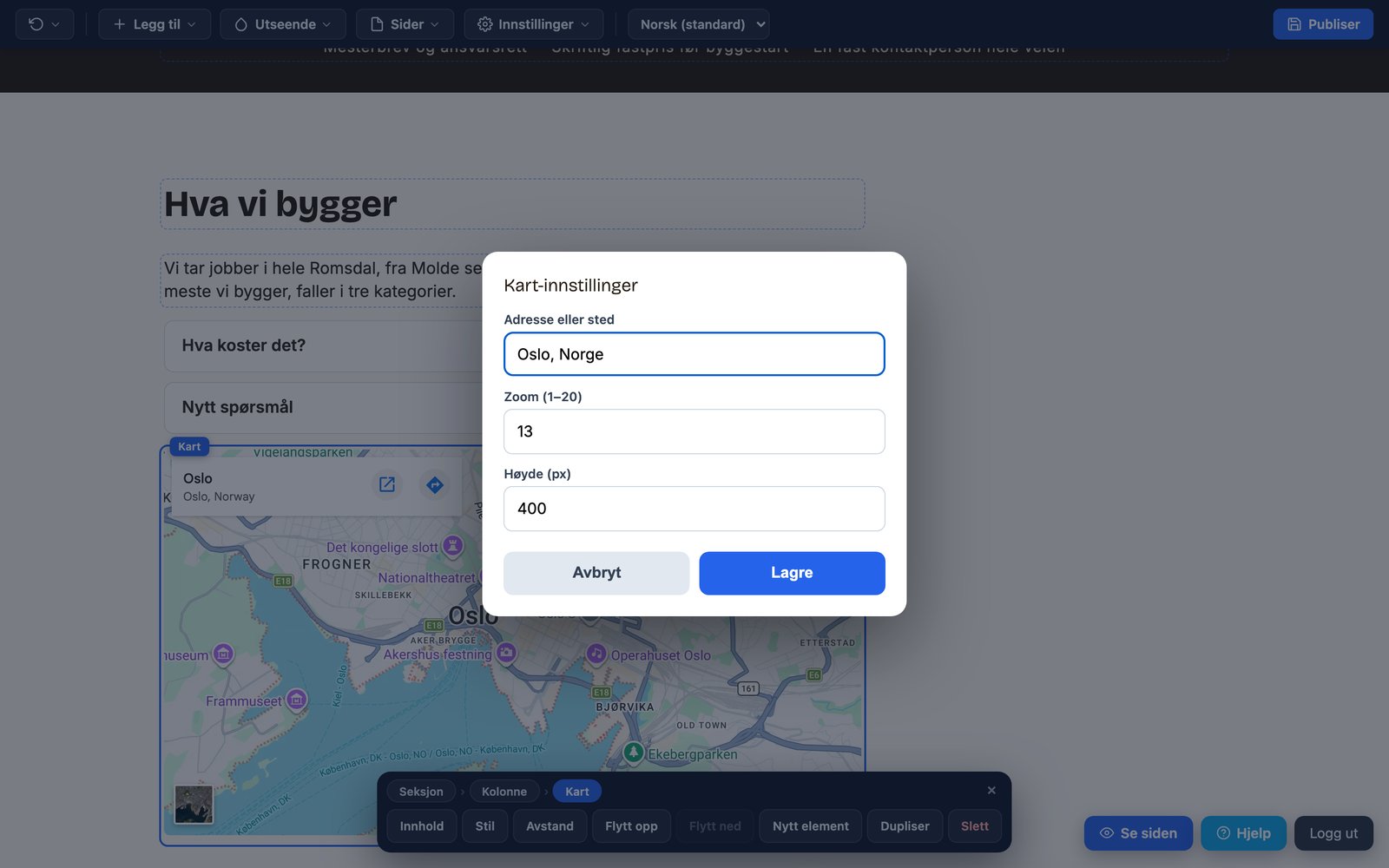Select the Kolonne breadcrumb
Image resolution: width=1389 pixels, height=868 pixels.
pos(504,792)
